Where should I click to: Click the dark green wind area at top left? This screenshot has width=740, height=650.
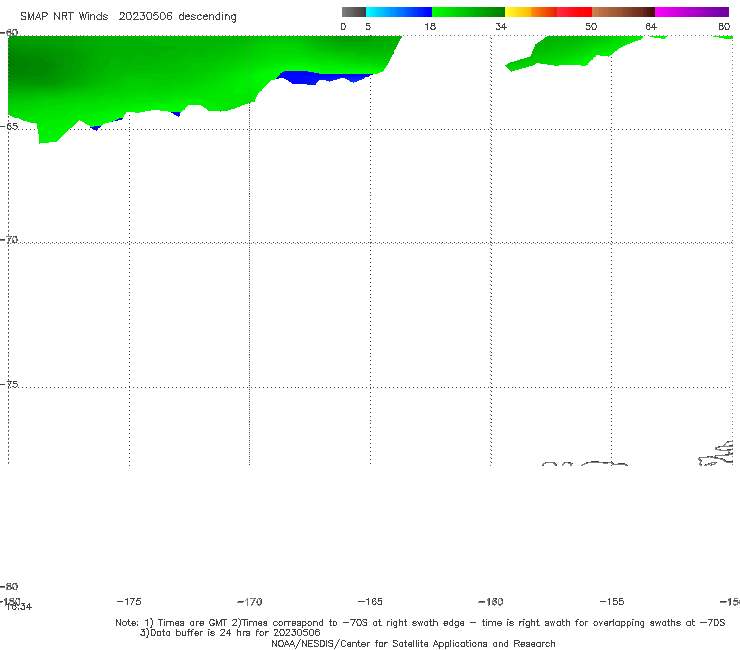(28, 66)
